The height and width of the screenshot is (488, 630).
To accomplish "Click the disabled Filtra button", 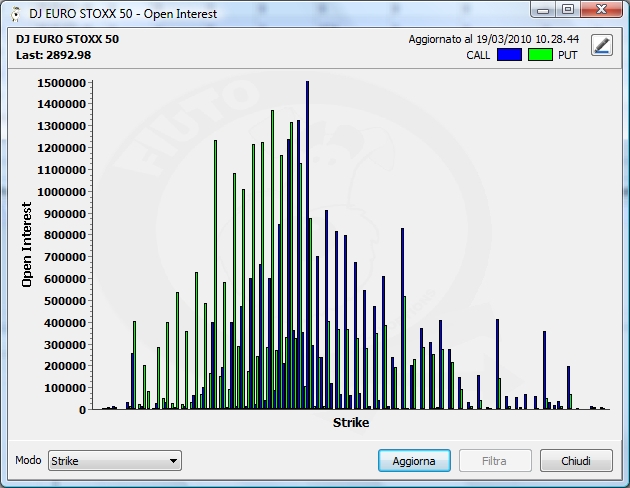I will 495,461.
